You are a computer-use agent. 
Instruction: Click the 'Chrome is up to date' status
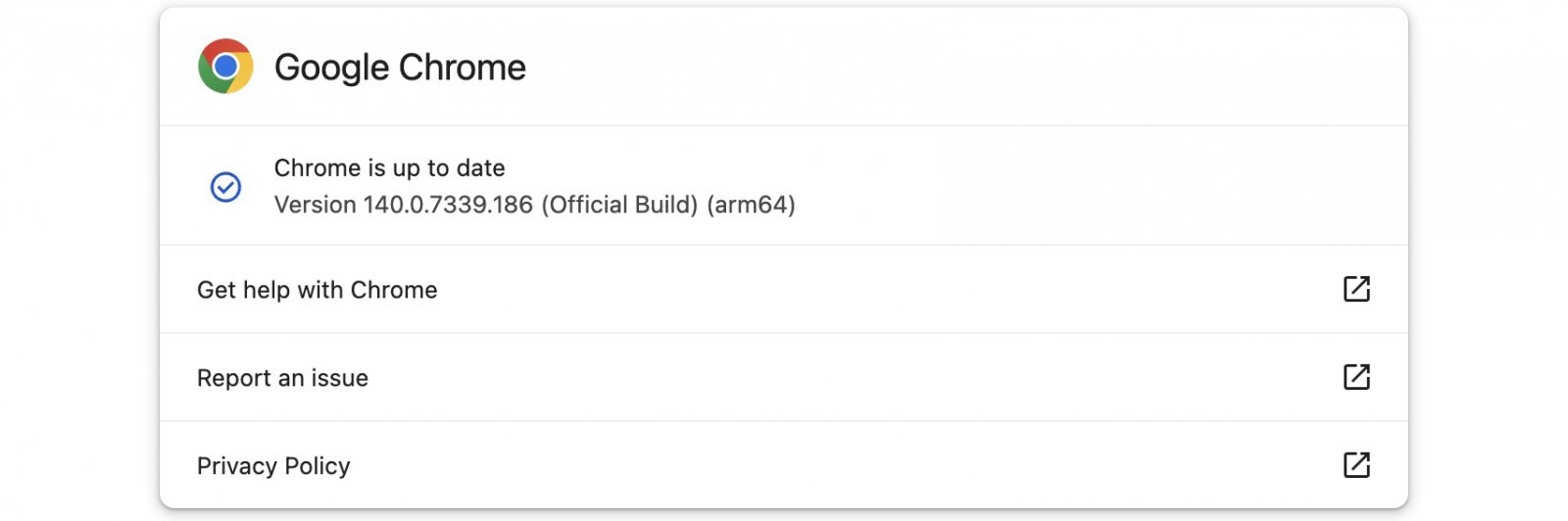[389, 168]
